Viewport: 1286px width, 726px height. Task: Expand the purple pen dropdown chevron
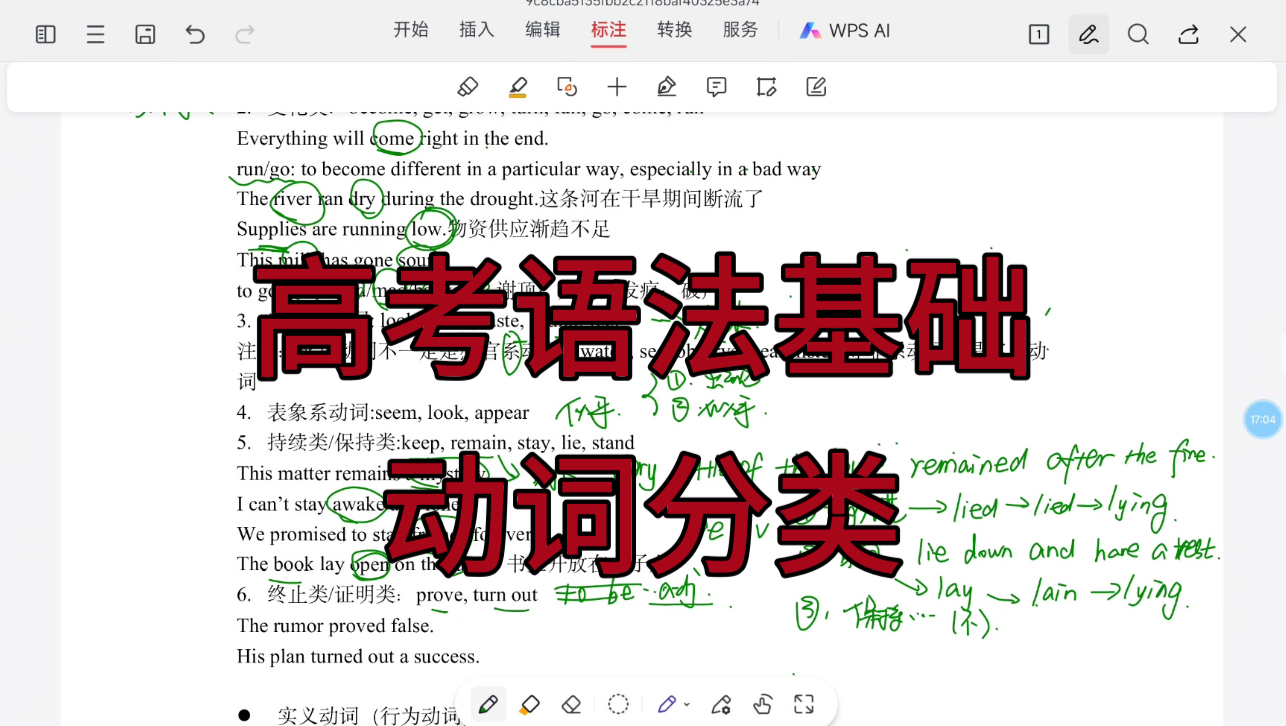point(687,704)
